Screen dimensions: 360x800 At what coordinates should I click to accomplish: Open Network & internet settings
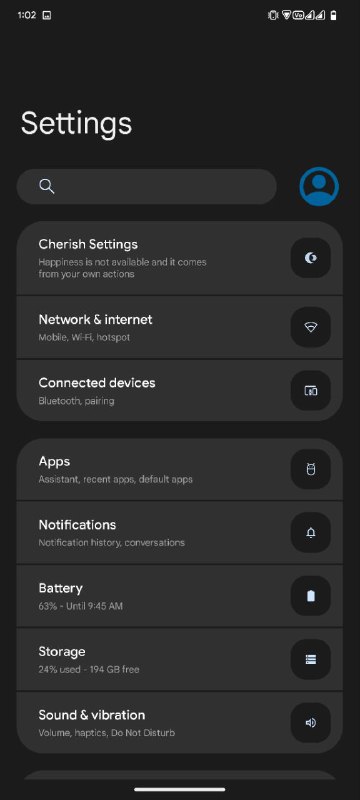tap(179, 328)
